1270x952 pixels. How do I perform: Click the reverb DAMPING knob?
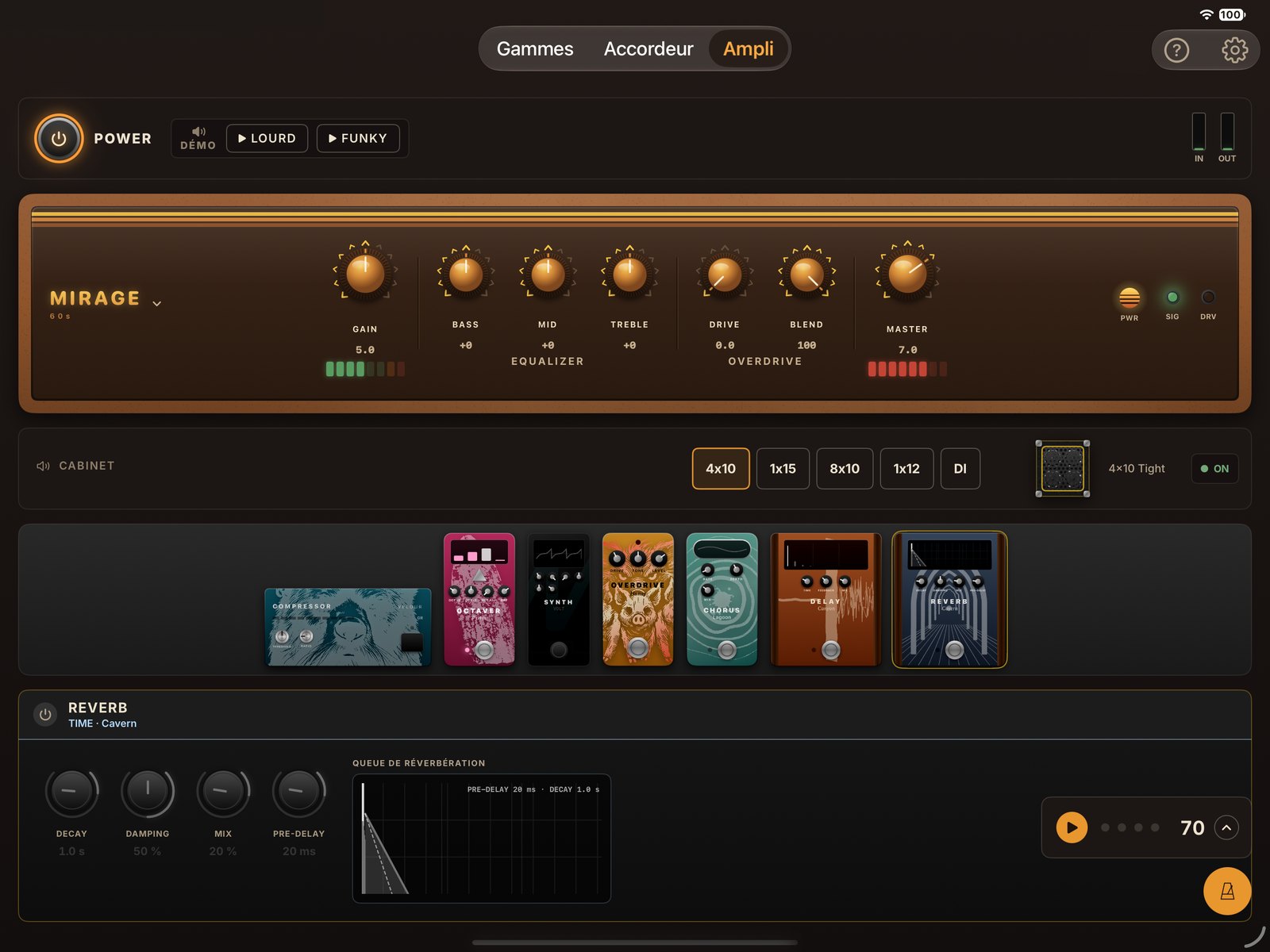(x=148, y=791)
